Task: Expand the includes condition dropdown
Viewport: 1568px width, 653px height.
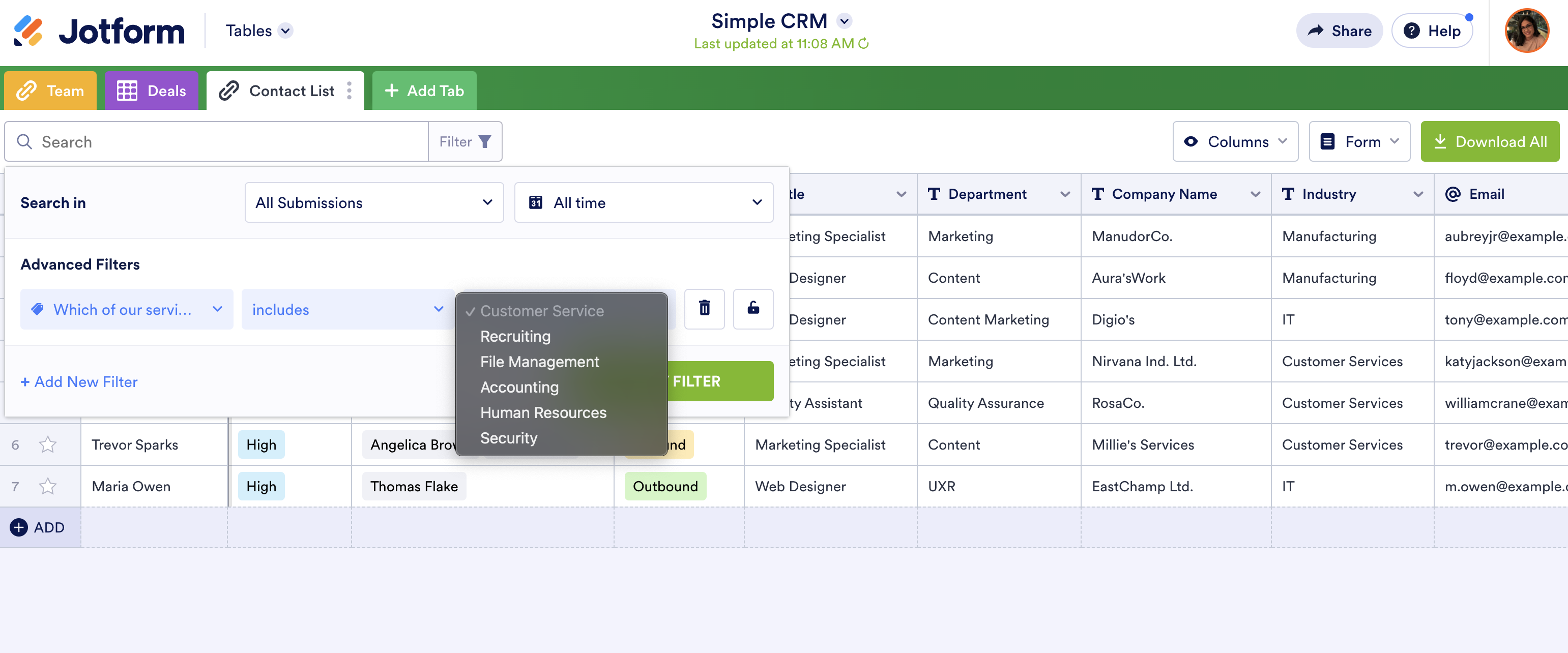Action: click(347, 309)
